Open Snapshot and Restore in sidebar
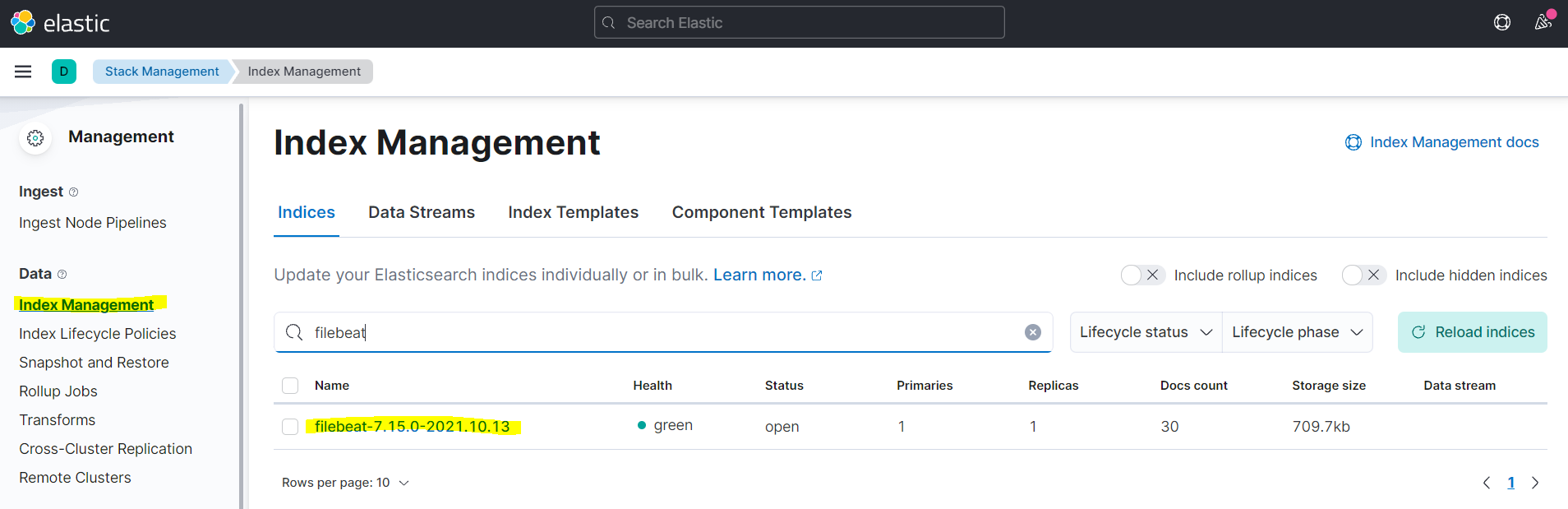 coord(94,363)
